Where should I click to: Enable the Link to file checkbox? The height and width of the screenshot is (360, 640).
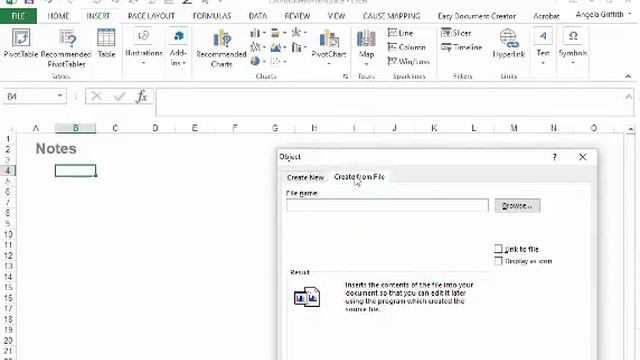click(x=498, y=249)
